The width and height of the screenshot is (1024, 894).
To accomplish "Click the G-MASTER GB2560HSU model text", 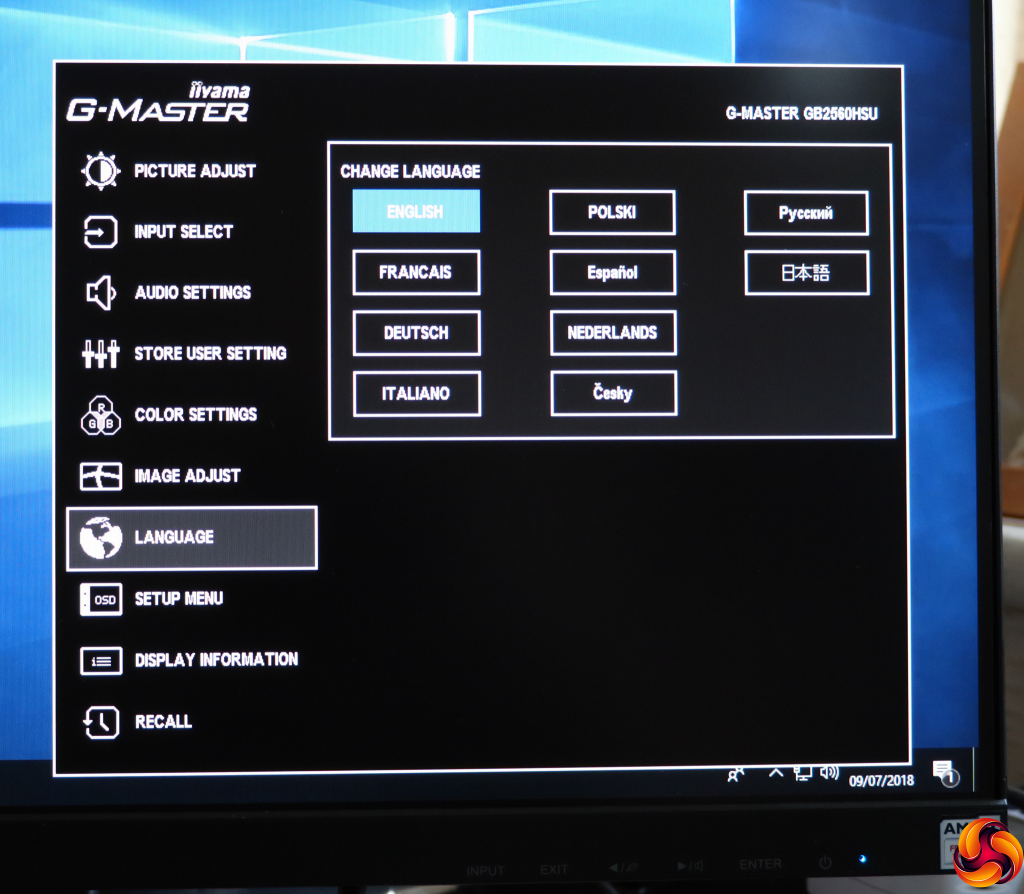I will [x=801, y=114].
